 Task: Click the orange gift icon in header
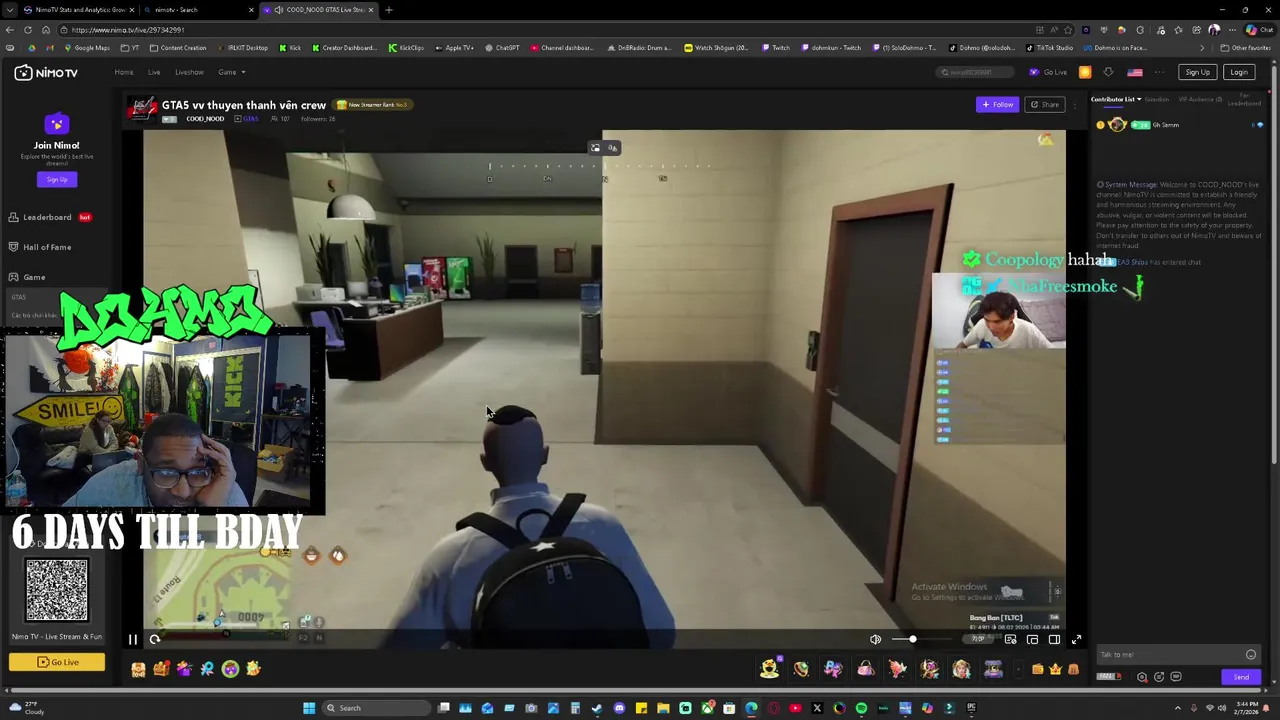point(1085,72)
